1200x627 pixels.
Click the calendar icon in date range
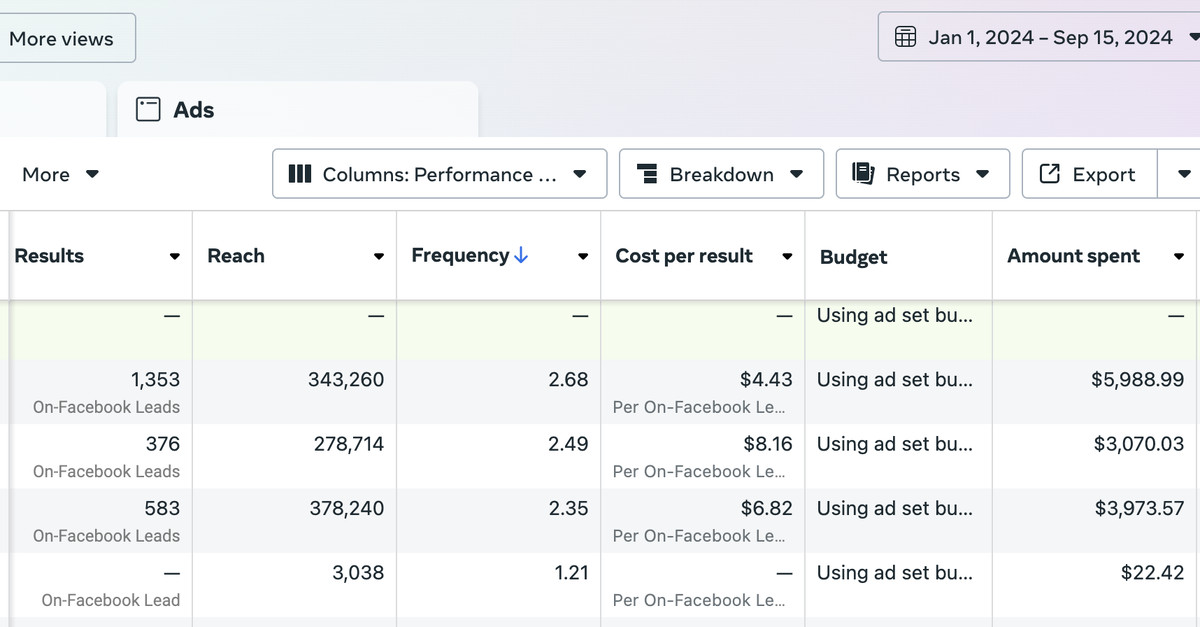pos(905,38)
